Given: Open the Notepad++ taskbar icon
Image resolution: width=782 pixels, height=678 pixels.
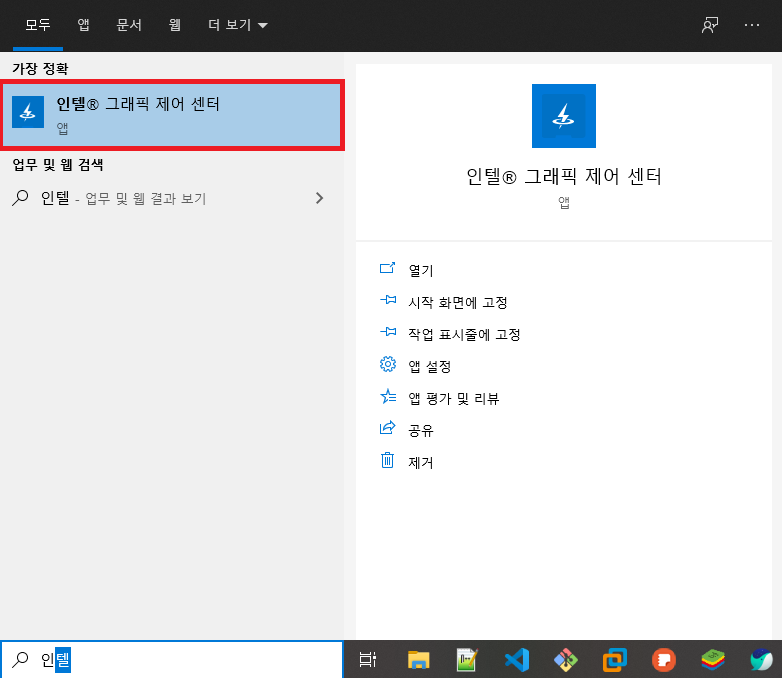Looking at the screenshot, I should pos(467,660).
